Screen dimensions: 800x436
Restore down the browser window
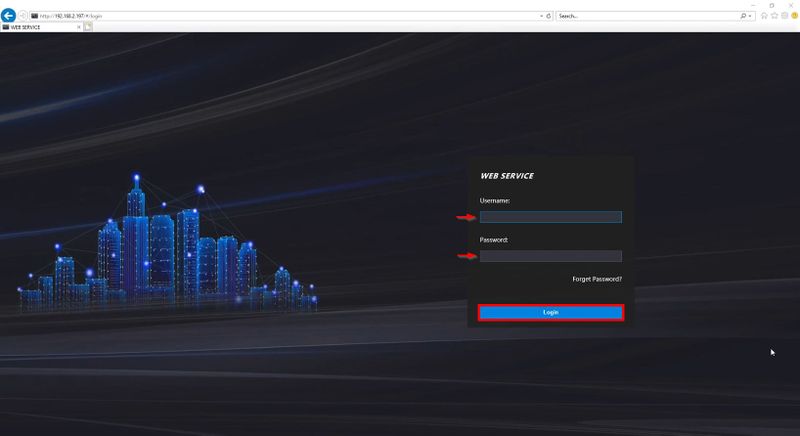click(x=772, y=5)
